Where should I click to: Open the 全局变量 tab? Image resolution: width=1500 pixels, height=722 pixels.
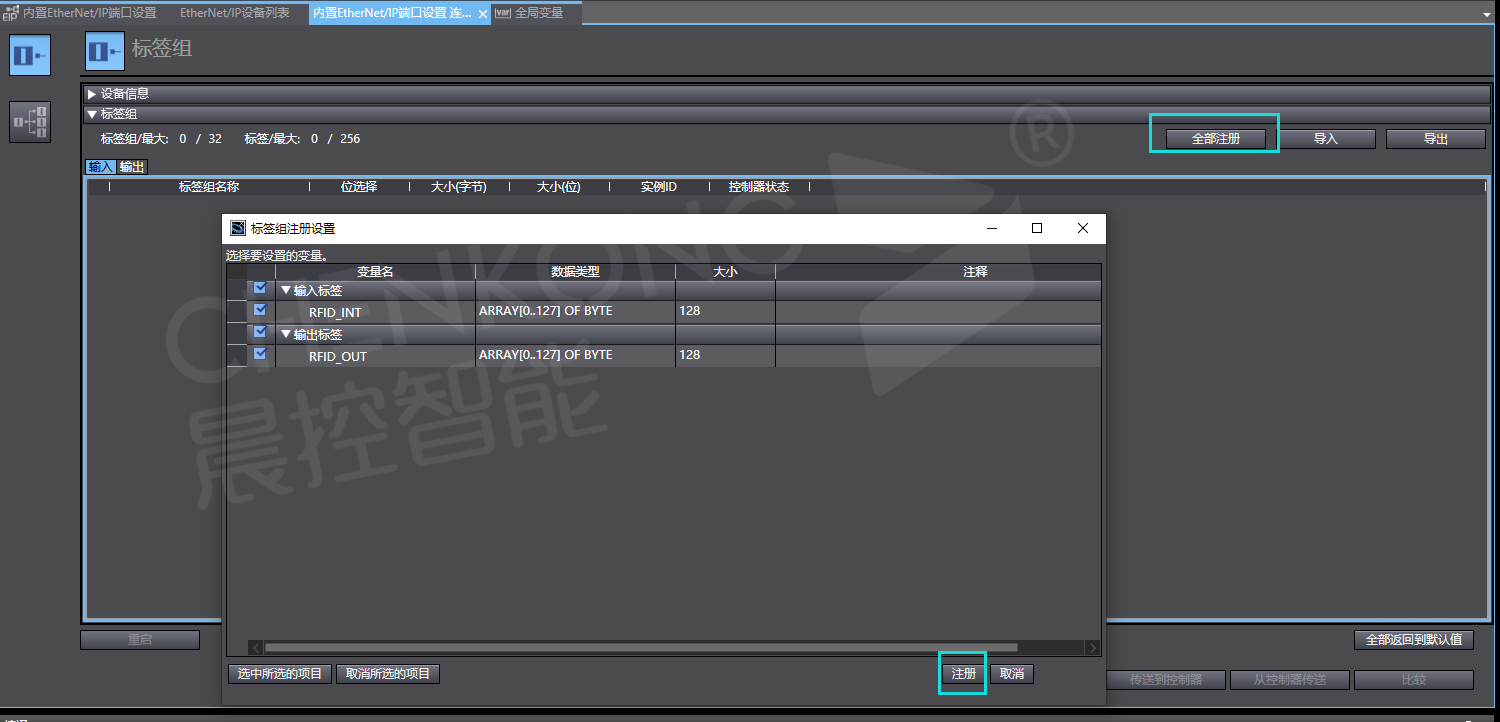coord(538,13)
